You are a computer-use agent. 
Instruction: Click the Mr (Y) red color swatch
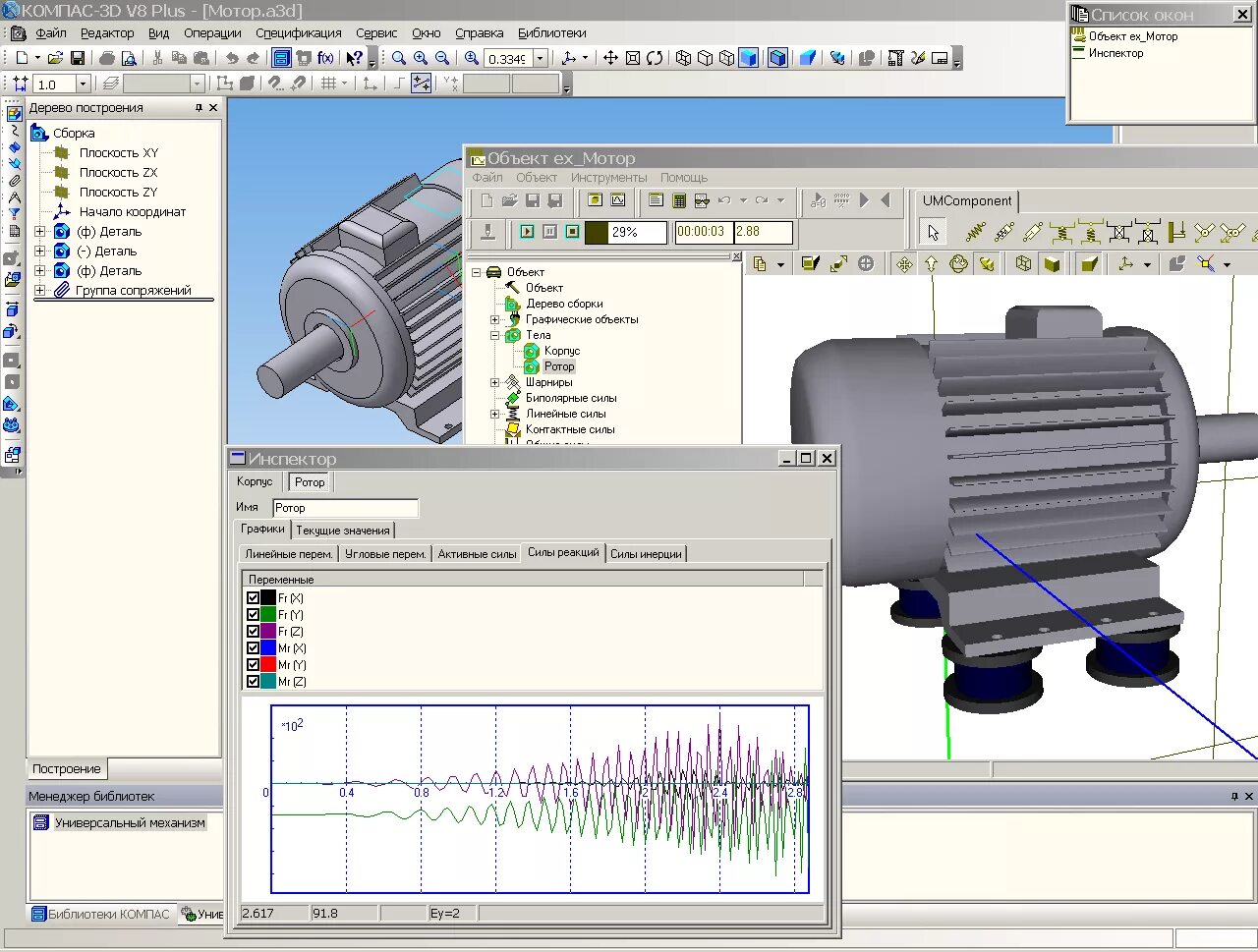click(268, 664)
